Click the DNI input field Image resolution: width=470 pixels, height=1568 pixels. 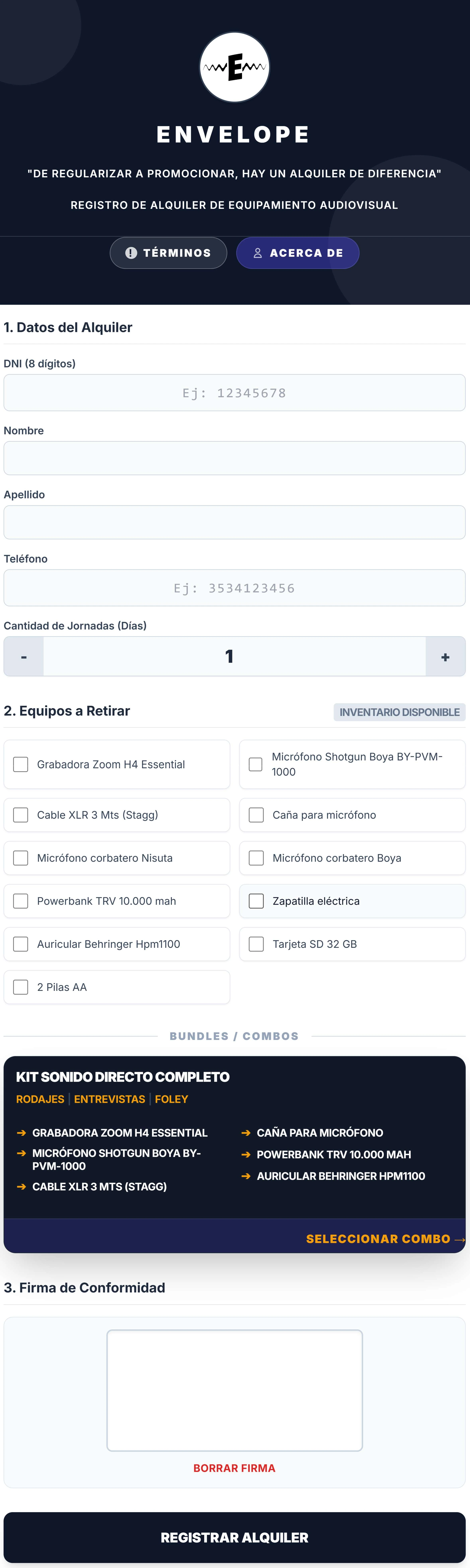pyautogui.click(x=234, y=393)
